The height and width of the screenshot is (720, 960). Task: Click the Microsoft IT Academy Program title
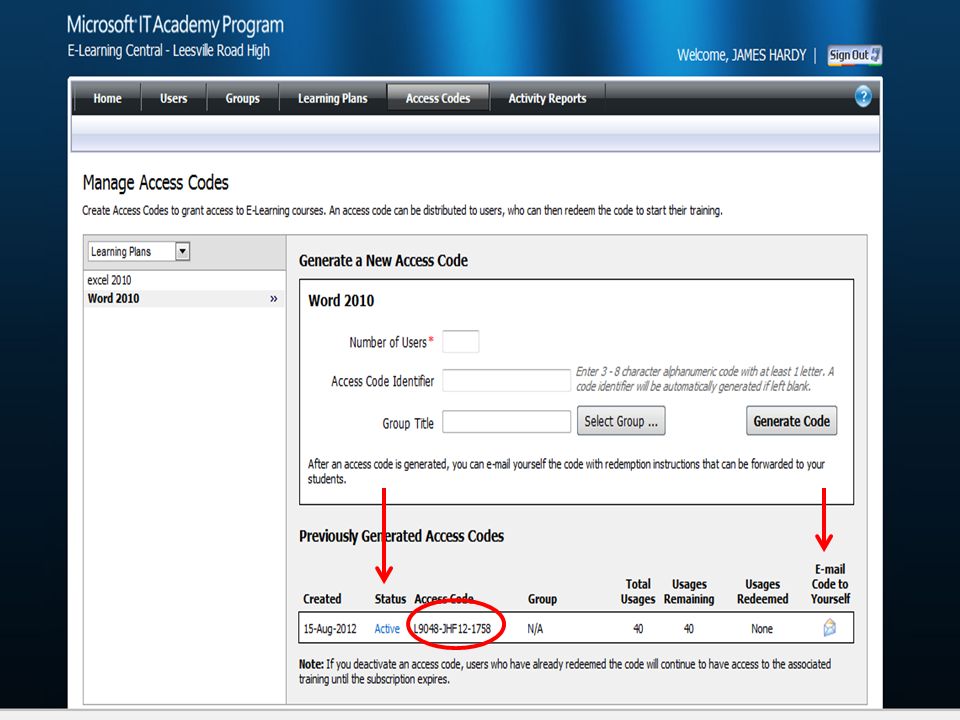(x=175, y=24)
